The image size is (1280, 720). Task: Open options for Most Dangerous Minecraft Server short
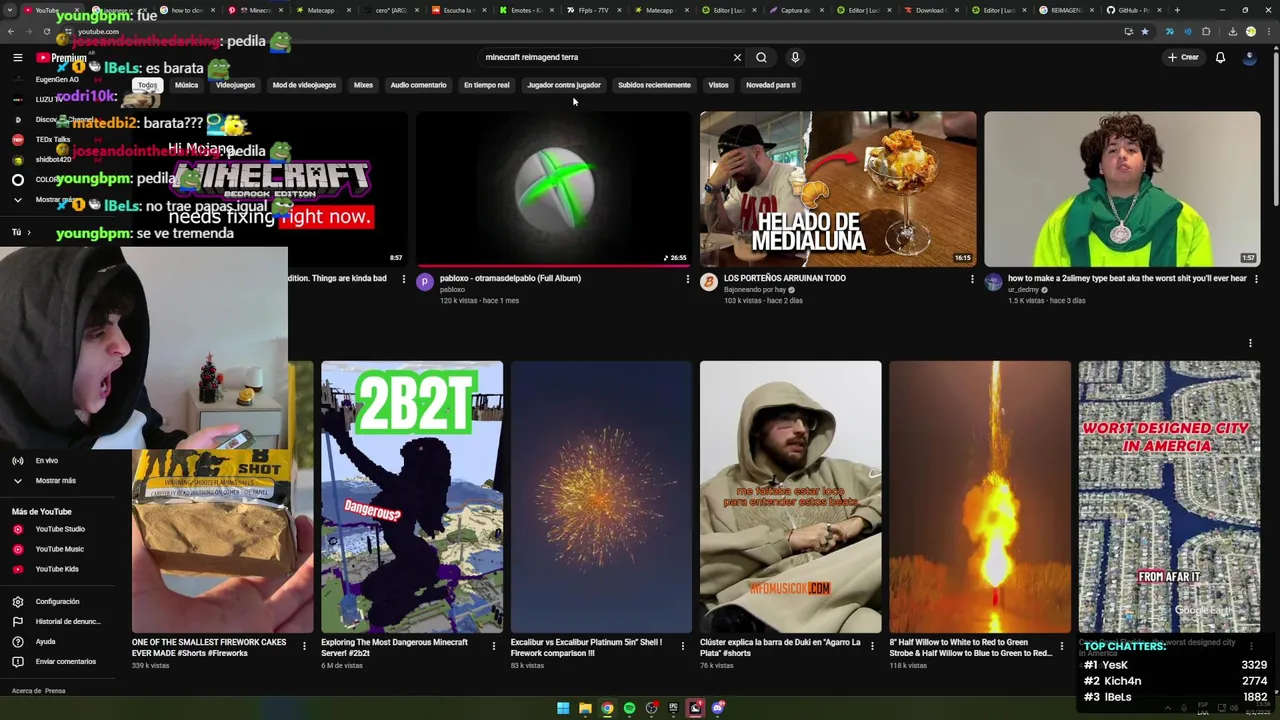pyautogui.click(x=493, y=646)
